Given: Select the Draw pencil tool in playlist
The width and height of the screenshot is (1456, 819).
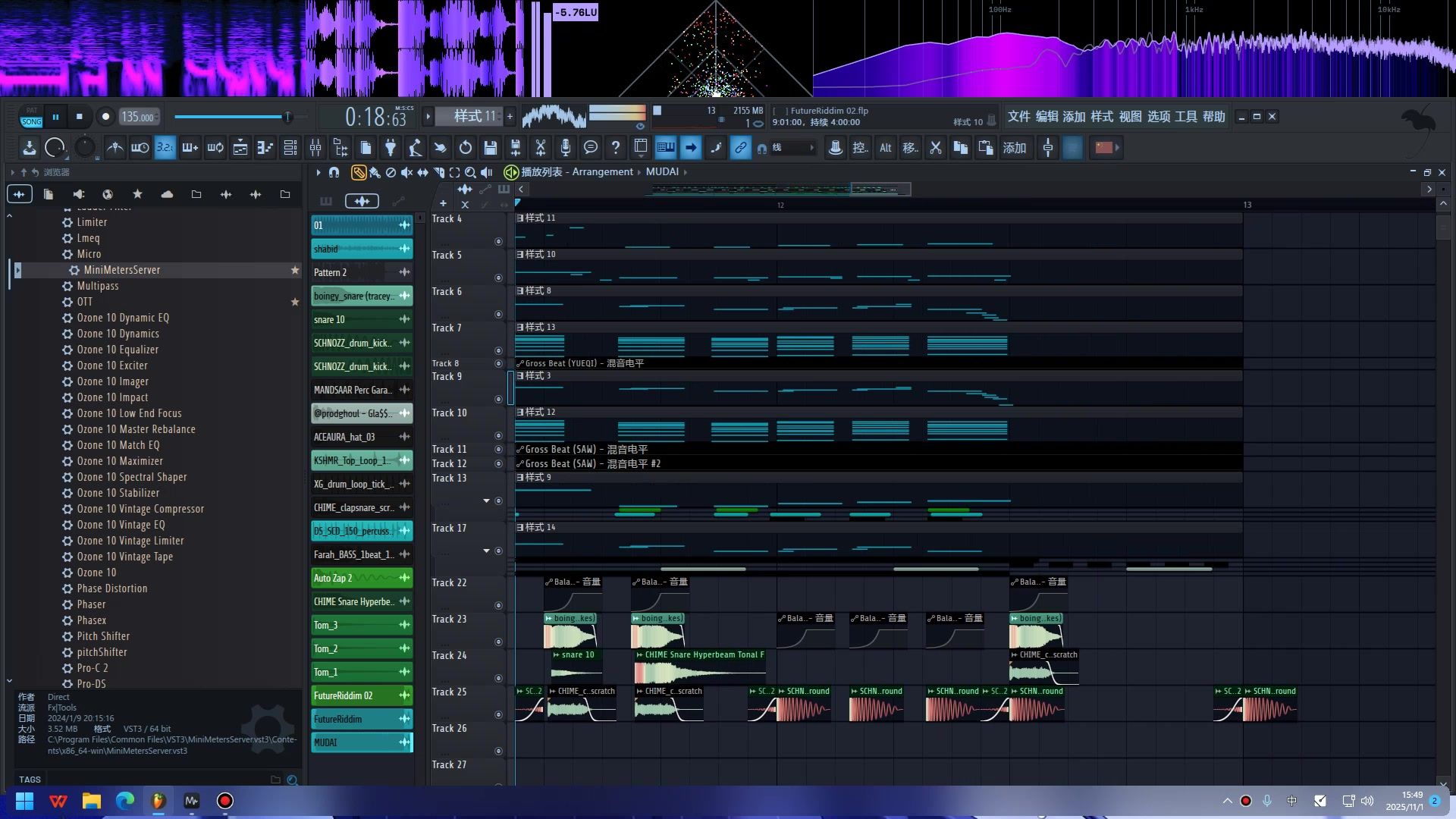Looking at the screenshot, I should tap(359, 173).
